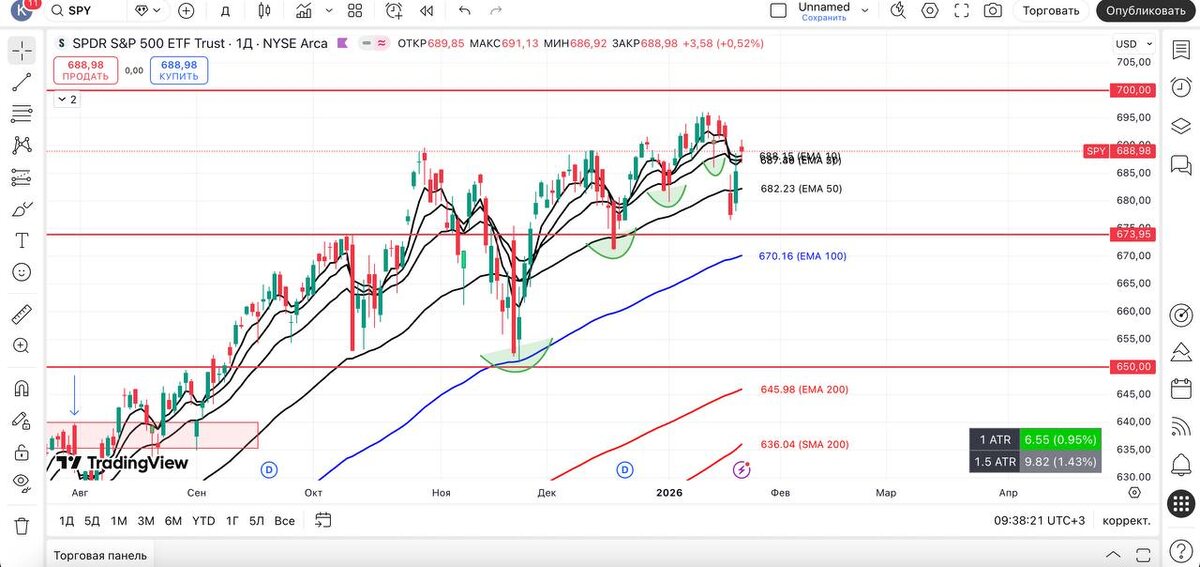1200x567 pixels.
Task: Hide all drawings with eye icon
Action: click(22, 483)
